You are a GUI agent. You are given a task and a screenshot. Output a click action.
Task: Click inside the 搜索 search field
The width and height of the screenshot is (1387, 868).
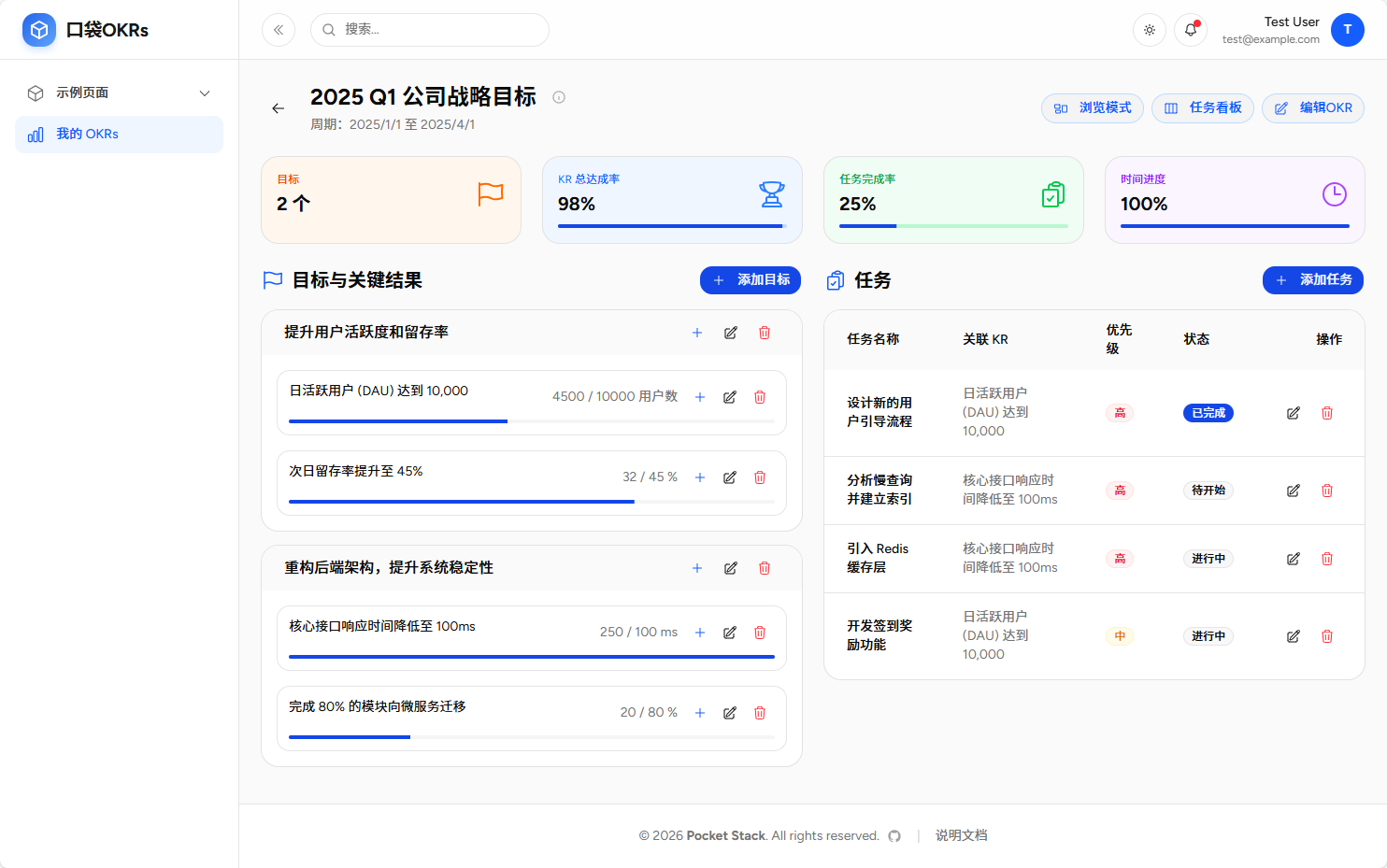pyautogui.click(x=429, y=29)
